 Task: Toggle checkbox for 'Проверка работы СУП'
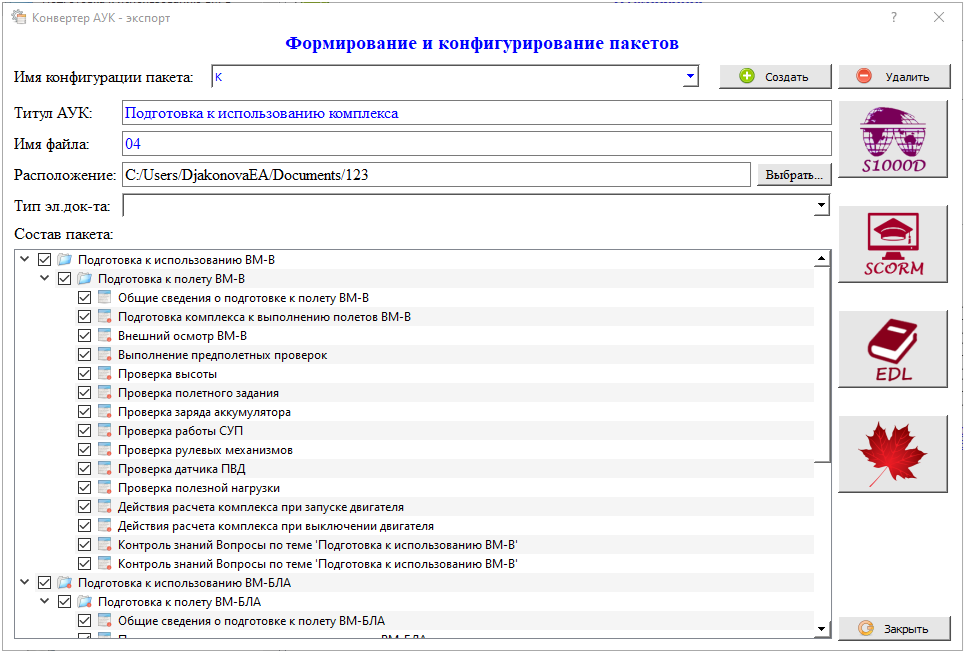click(x=85, y=431)
